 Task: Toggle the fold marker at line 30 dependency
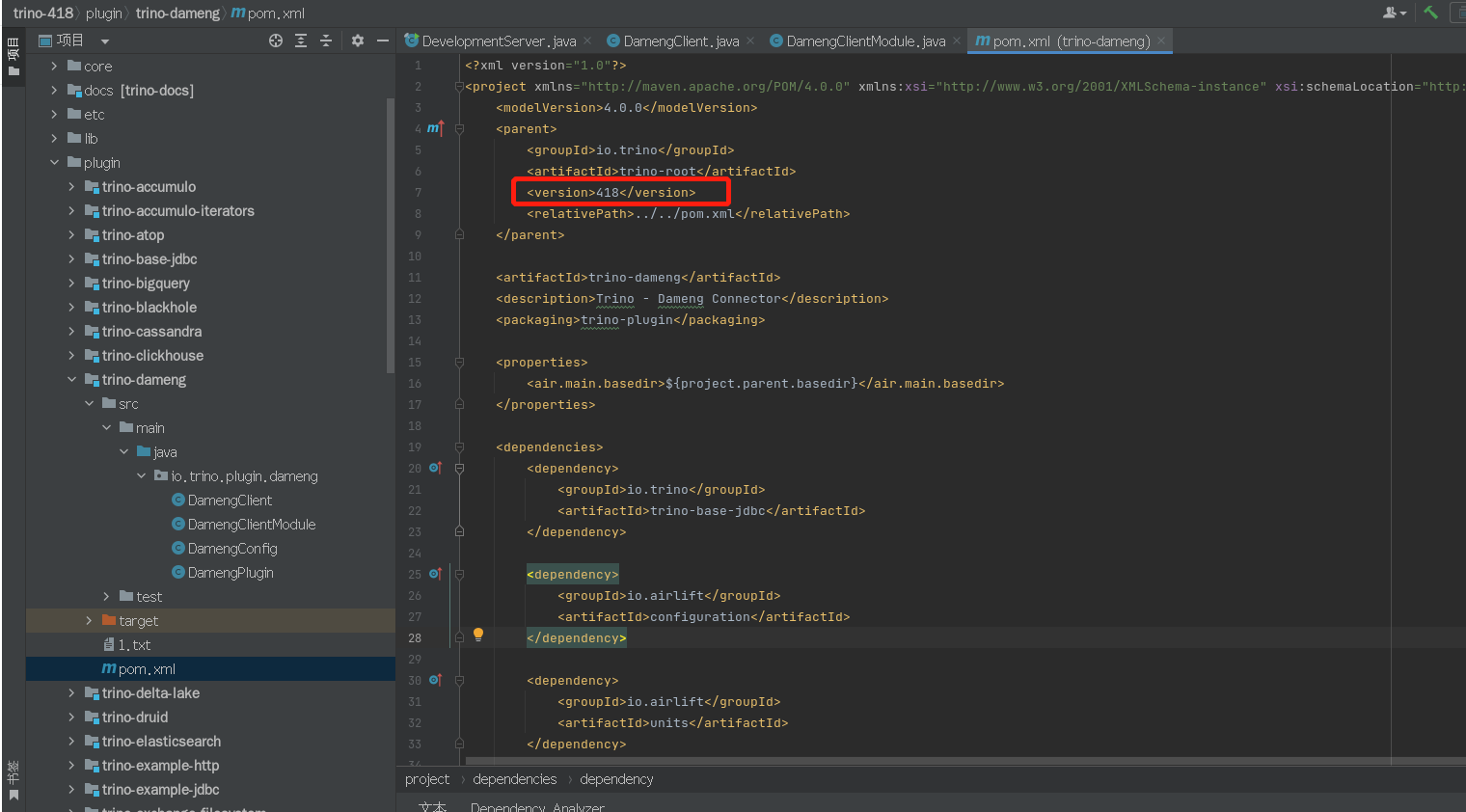pyautogui.click(x=459, y=680)
